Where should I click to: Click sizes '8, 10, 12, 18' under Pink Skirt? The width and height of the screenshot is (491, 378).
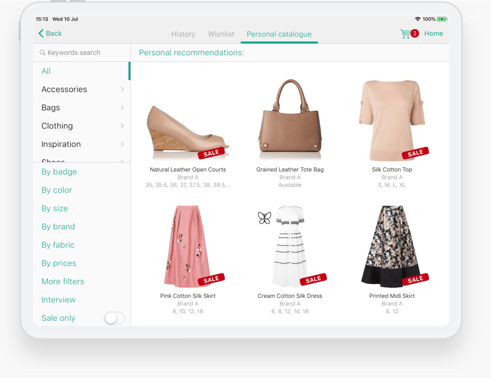point(188,312)
